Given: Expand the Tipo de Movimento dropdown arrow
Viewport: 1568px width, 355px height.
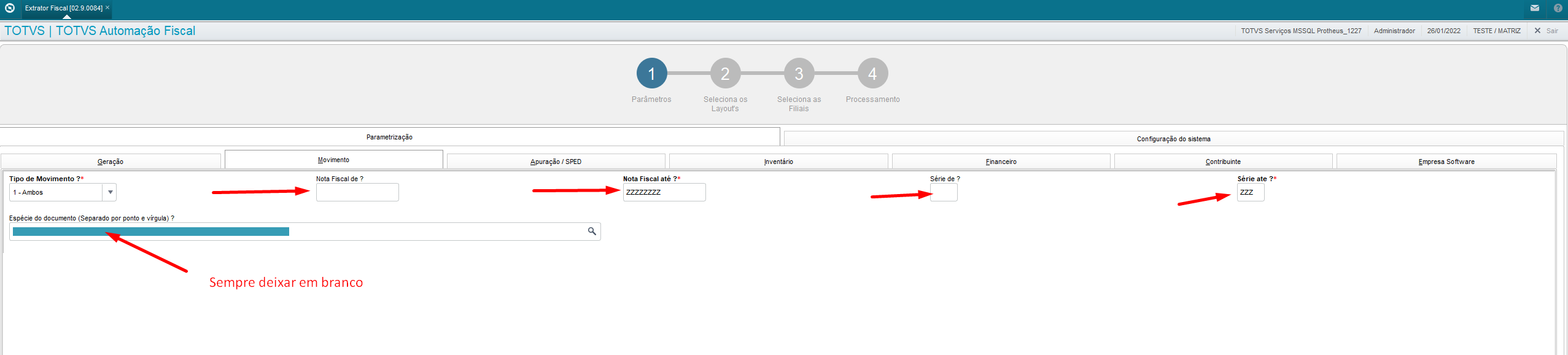Looking at the screenshot, I should click(x=110, y=192).
